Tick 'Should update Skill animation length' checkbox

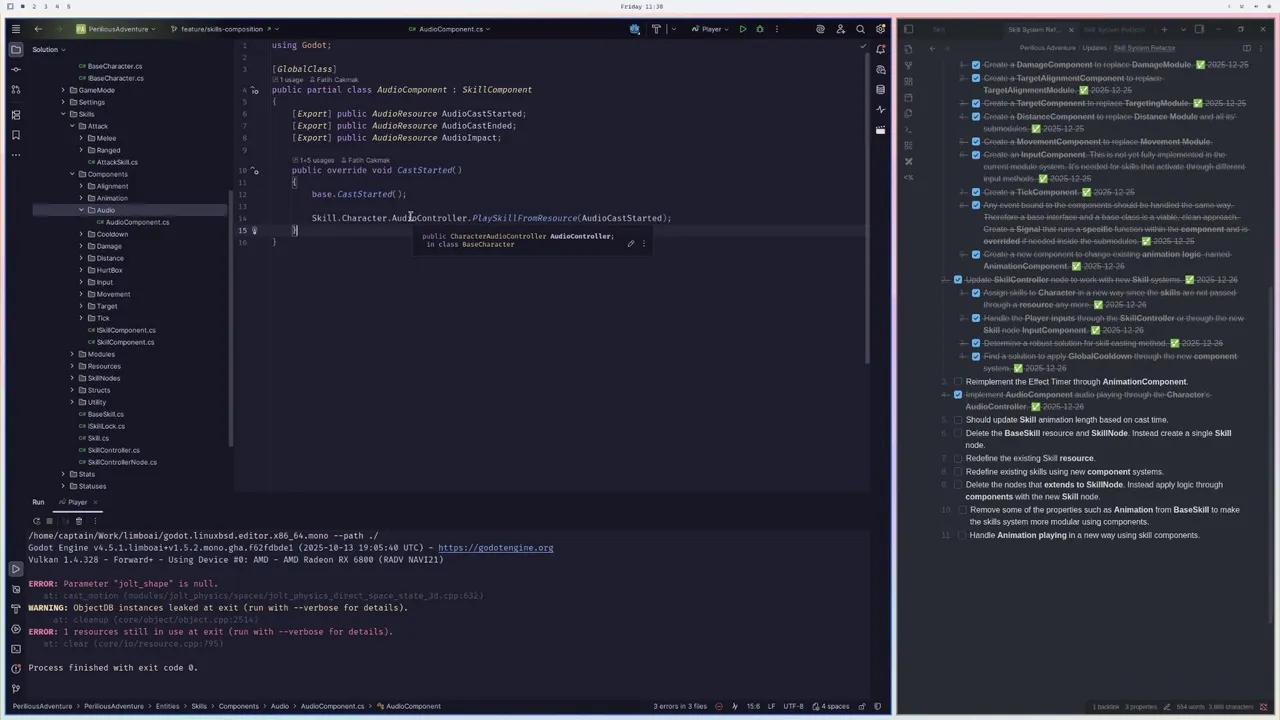957,420
